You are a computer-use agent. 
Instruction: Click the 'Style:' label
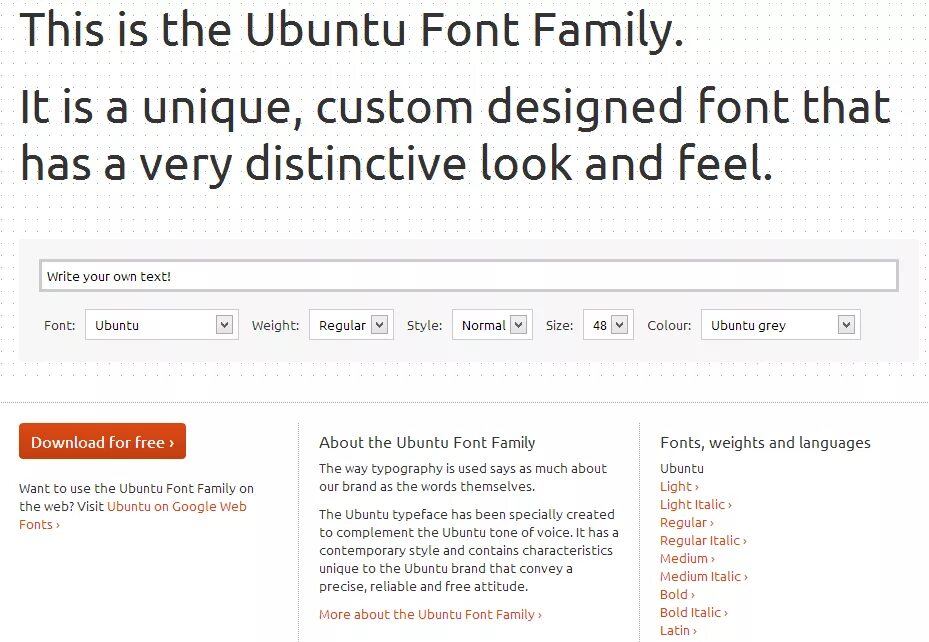(x=424, y=325)
